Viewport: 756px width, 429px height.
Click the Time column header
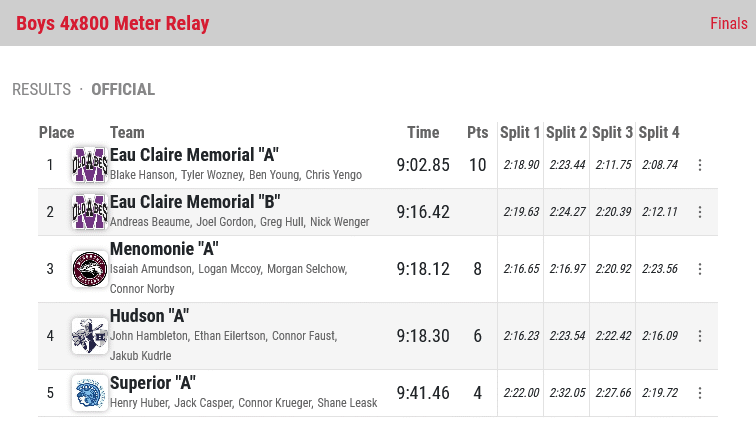tap(423, 132)
